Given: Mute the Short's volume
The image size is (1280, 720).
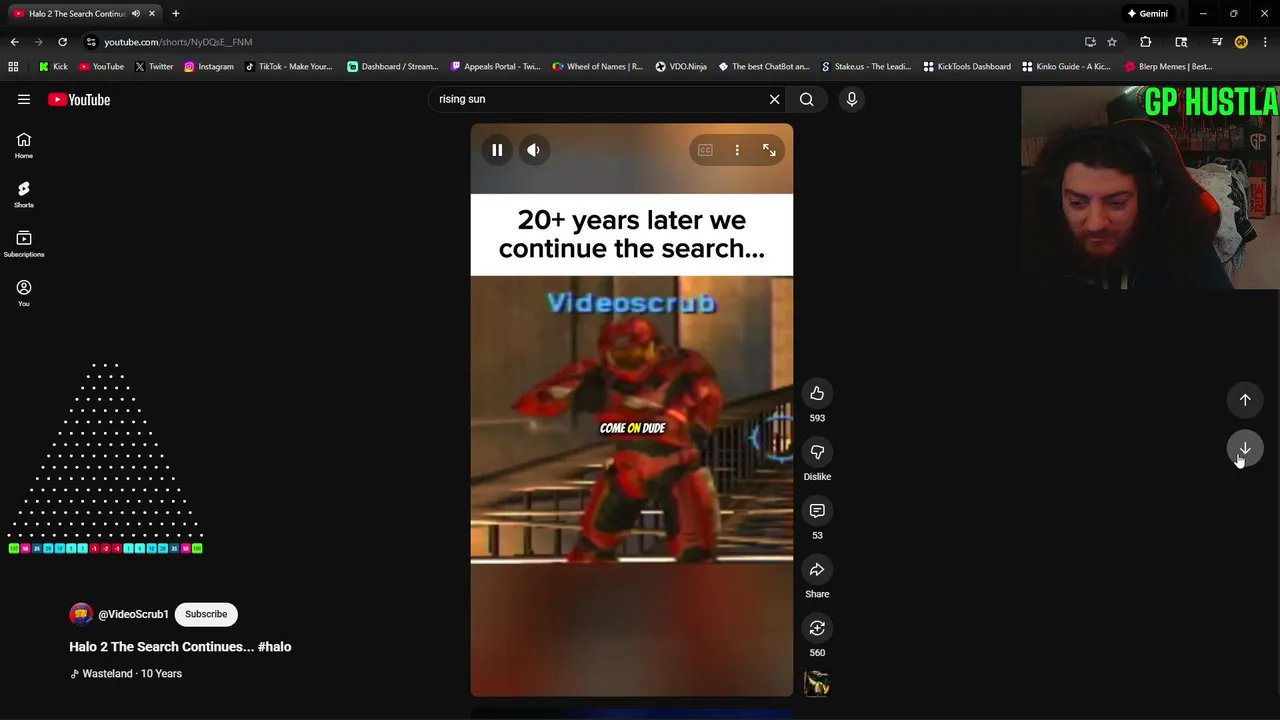Looking at the screenshot, I should [534, 150].
